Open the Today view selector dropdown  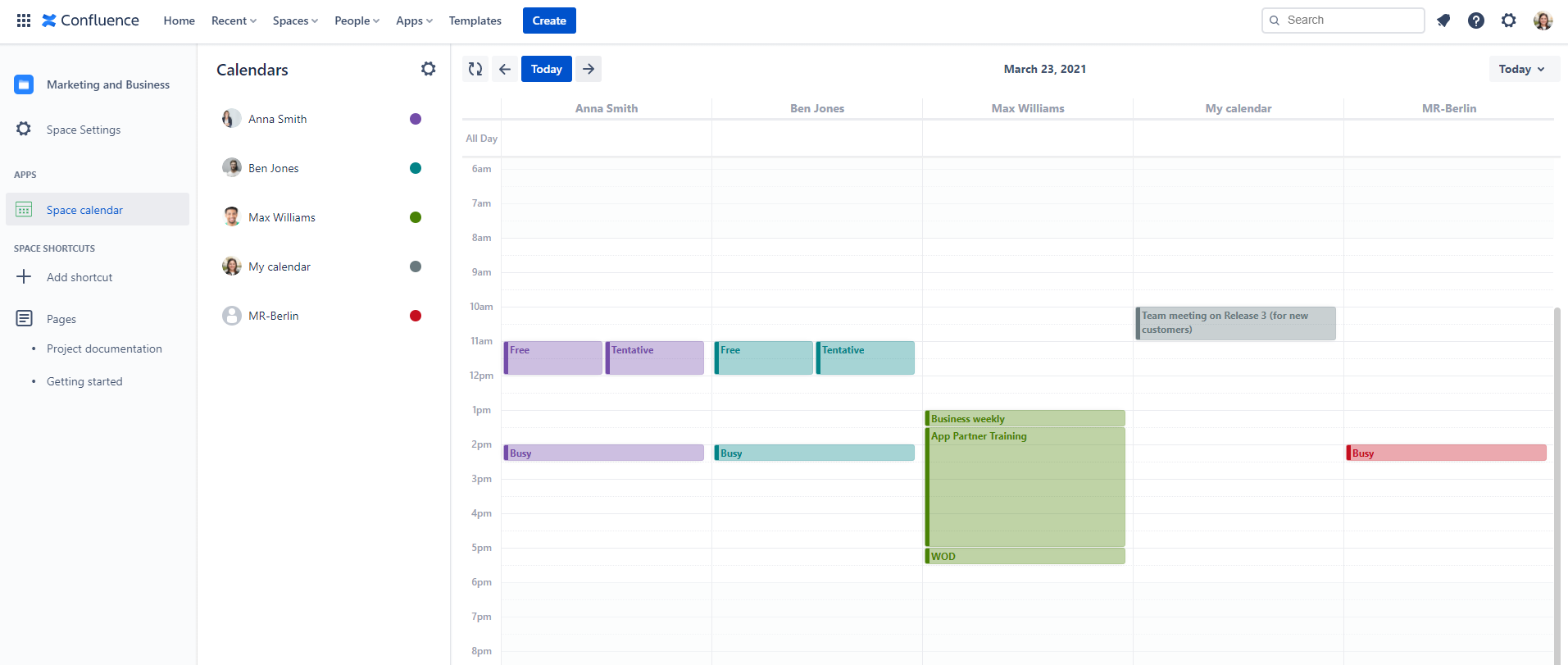point(1522,69)
